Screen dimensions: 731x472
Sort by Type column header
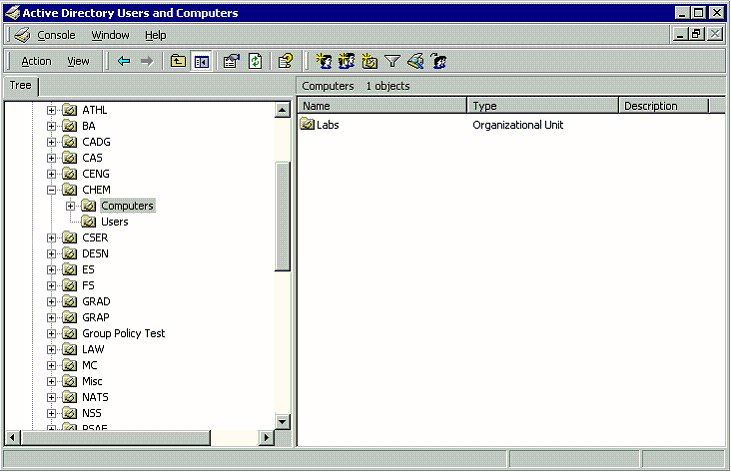pos(543,106)
